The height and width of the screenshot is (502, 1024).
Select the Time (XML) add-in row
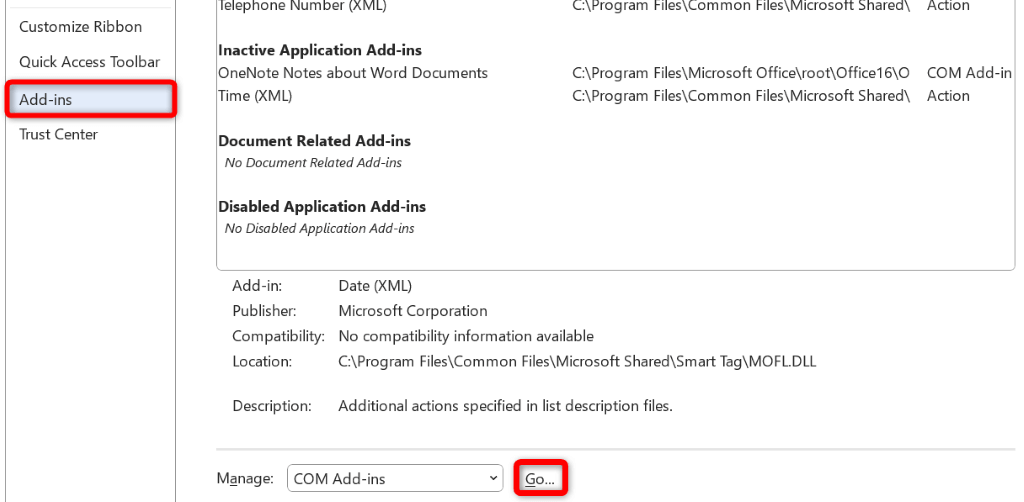pos(255,96)
